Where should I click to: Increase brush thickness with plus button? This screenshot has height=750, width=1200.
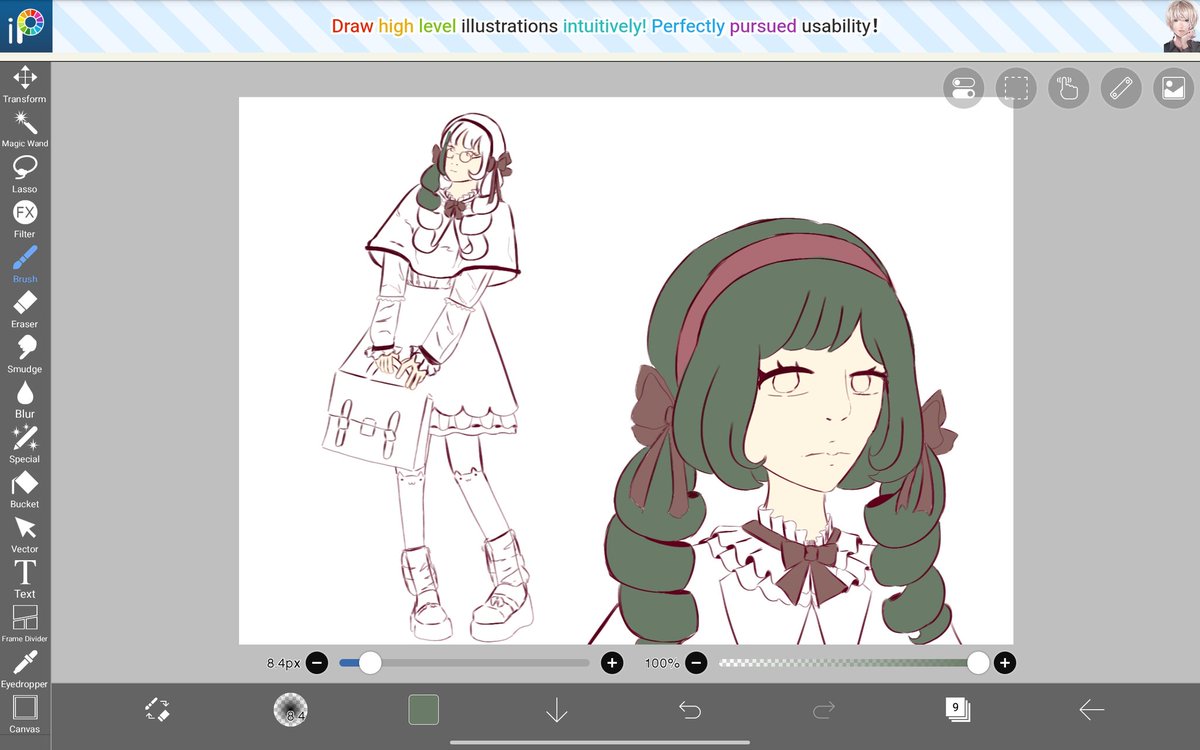612,662
